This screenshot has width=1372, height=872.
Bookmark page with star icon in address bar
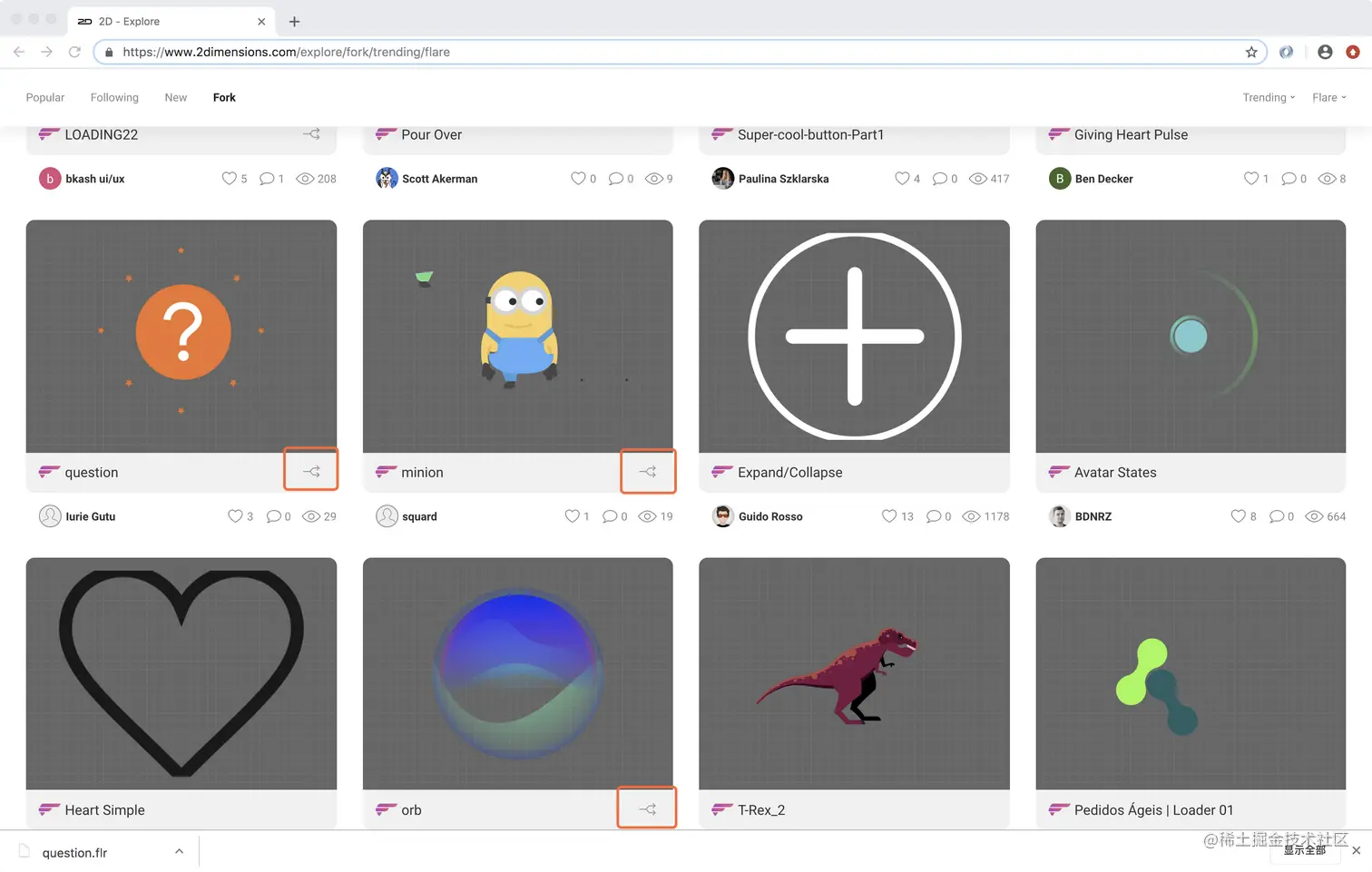pyautogui.click(x=1251, y=52)
